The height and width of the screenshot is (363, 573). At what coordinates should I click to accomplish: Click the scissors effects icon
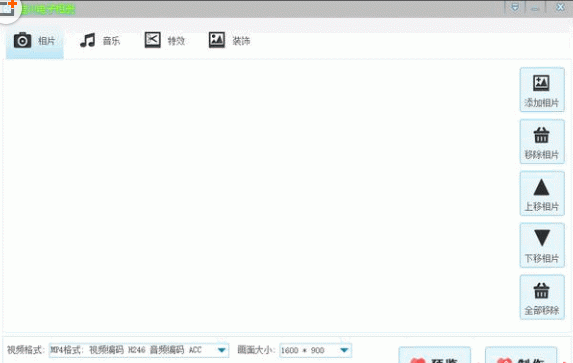click(152, 40)
